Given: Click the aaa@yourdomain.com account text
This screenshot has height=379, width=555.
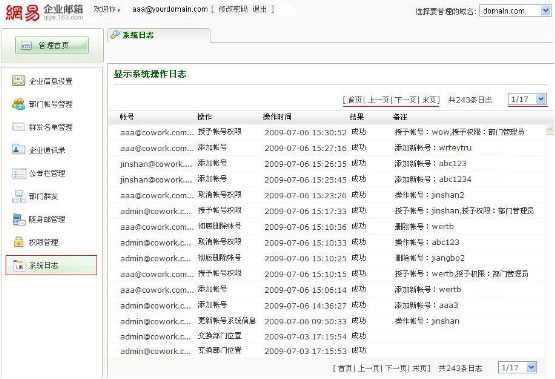Looking at the screenshot, I should tap(170, 9).
